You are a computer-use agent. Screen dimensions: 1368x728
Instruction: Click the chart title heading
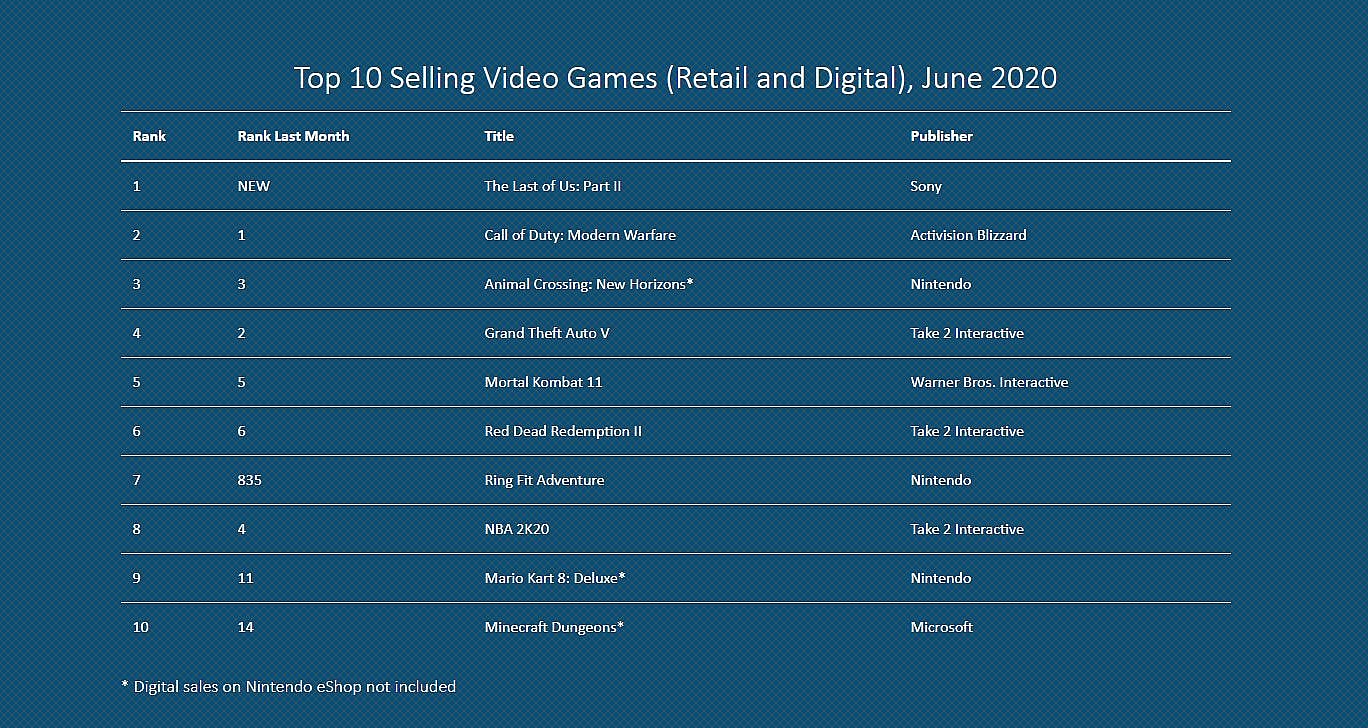675,78
